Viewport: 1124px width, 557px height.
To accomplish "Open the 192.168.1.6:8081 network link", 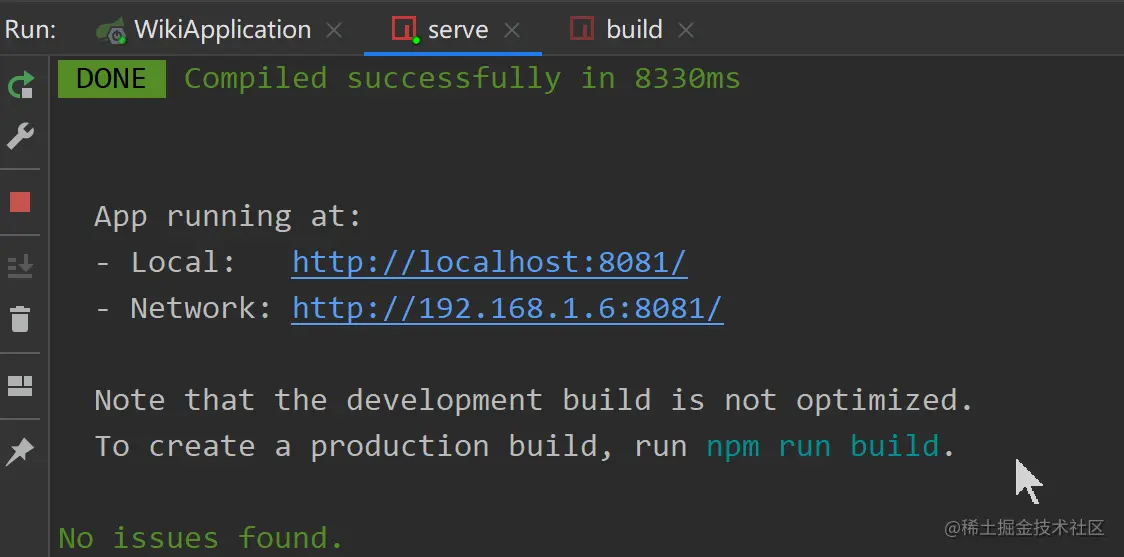I will tap(507, 309).
